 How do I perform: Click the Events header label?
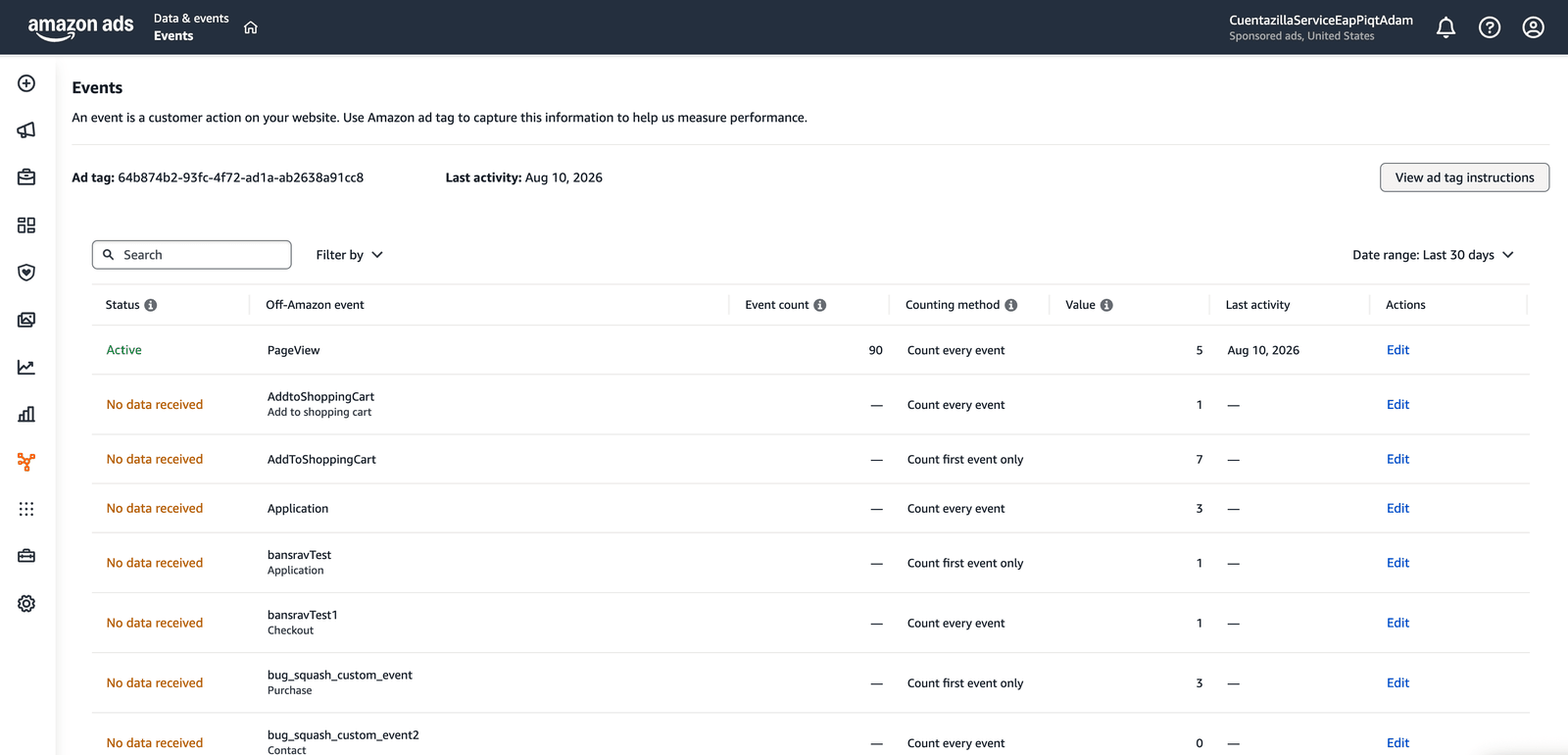[x=173, y=36]
